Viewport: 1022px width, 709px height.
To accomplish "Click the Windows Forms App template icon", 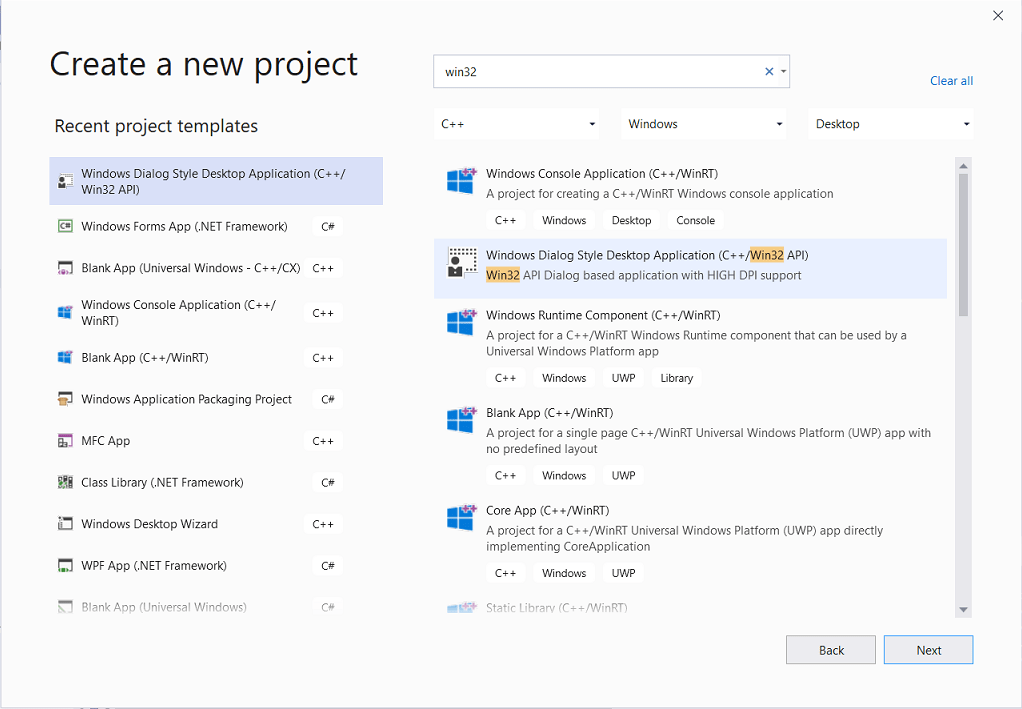I will [x=65, y=226].
